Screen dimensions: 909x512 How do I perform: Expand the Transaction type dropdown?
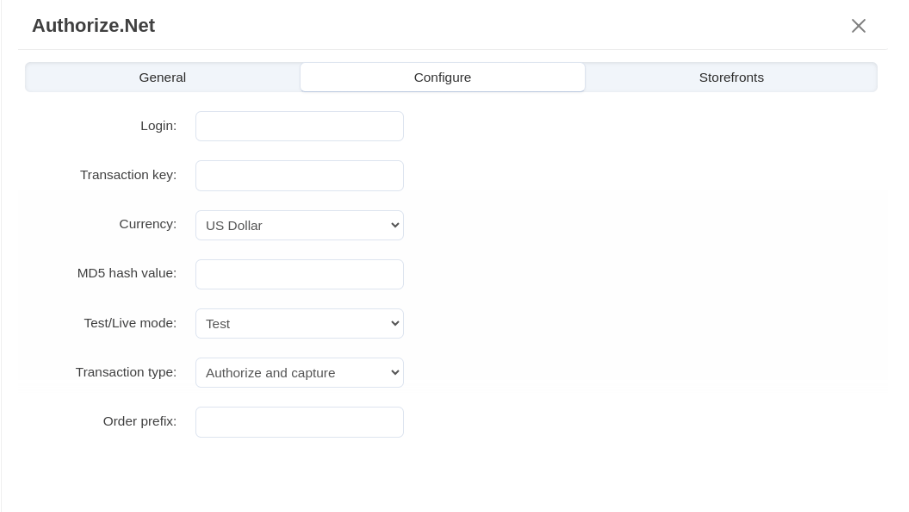pyautogui.click(x=299, y=373)
